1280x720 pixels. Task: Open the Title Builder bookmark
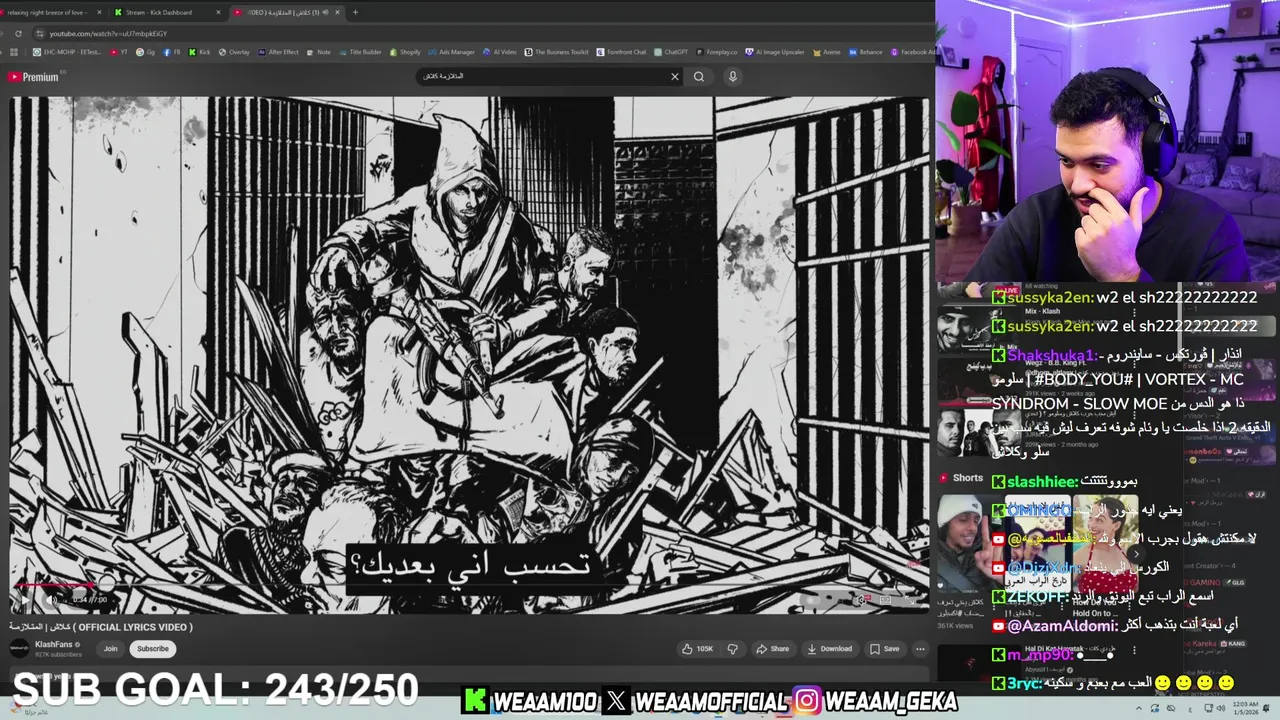(x=361, y=52)
